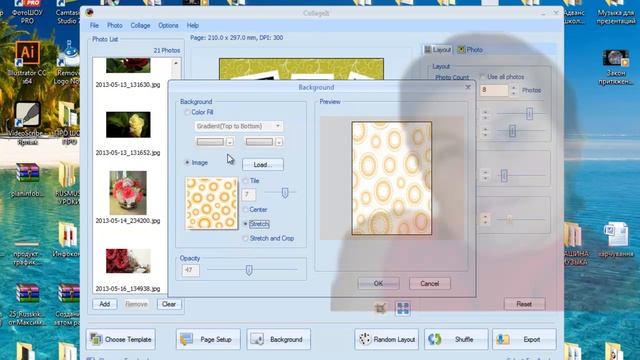Open the ФотоШОУ PRO desktop shortcut

pos(27,12)
